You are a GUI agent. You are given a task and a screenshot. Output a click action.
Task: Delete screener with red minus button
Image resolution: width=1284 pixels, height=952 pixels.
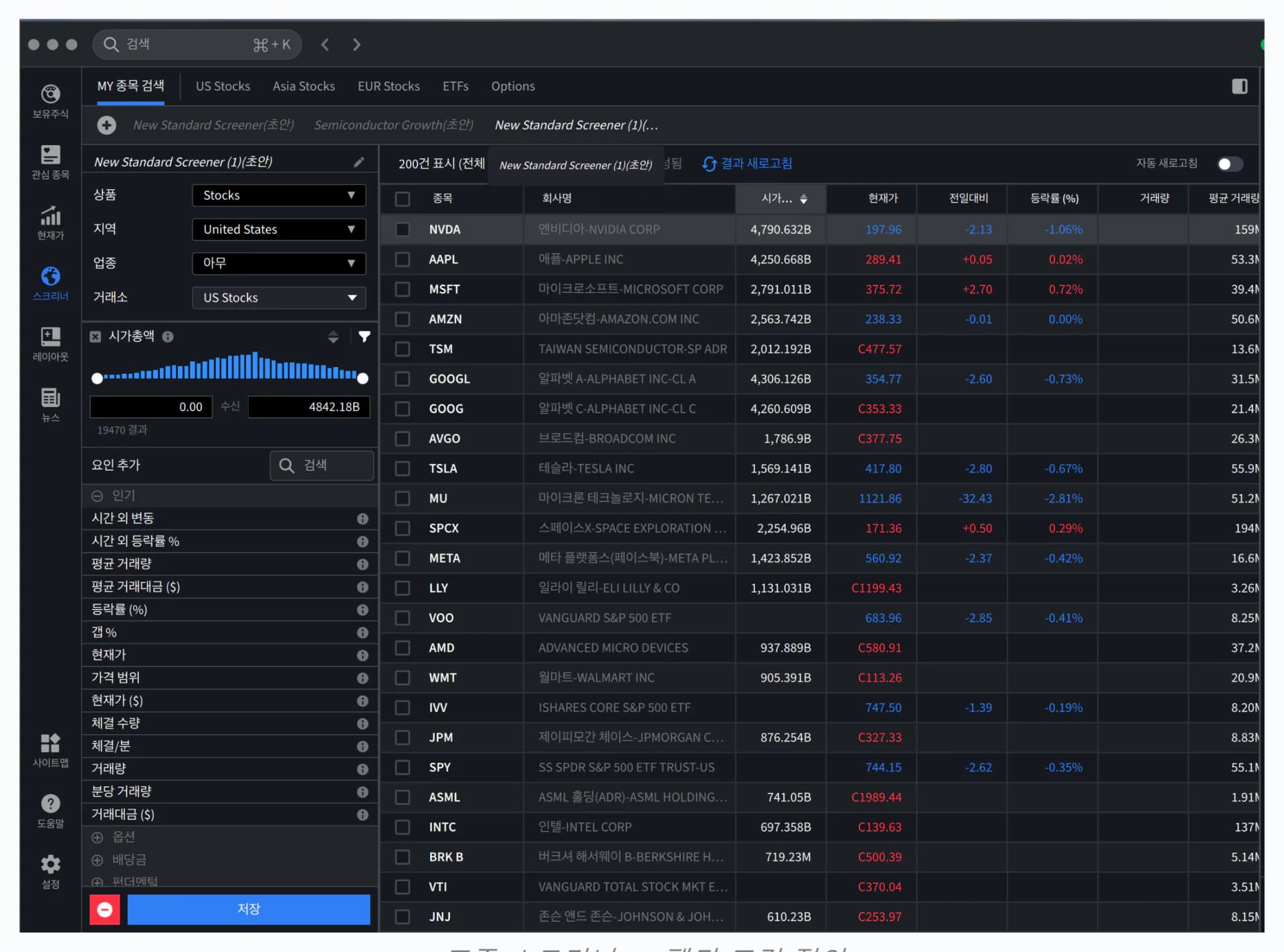tap(105, 909)
